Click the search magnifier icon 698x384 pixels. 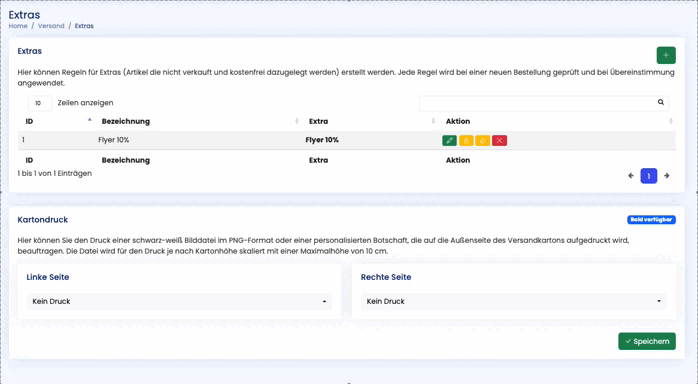pyautogui.click(x=661, y=102)
